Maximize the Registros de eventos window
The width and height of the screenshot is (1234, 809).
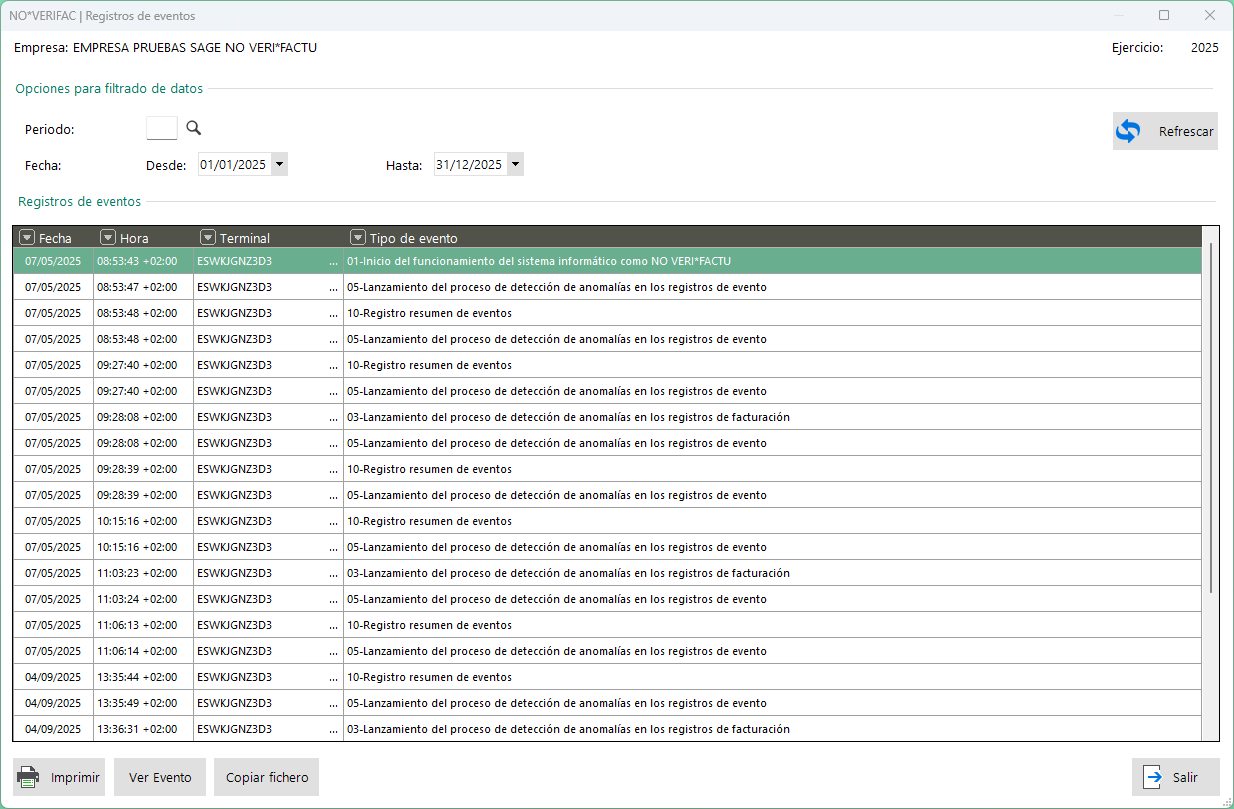[x=1164, y=15]
